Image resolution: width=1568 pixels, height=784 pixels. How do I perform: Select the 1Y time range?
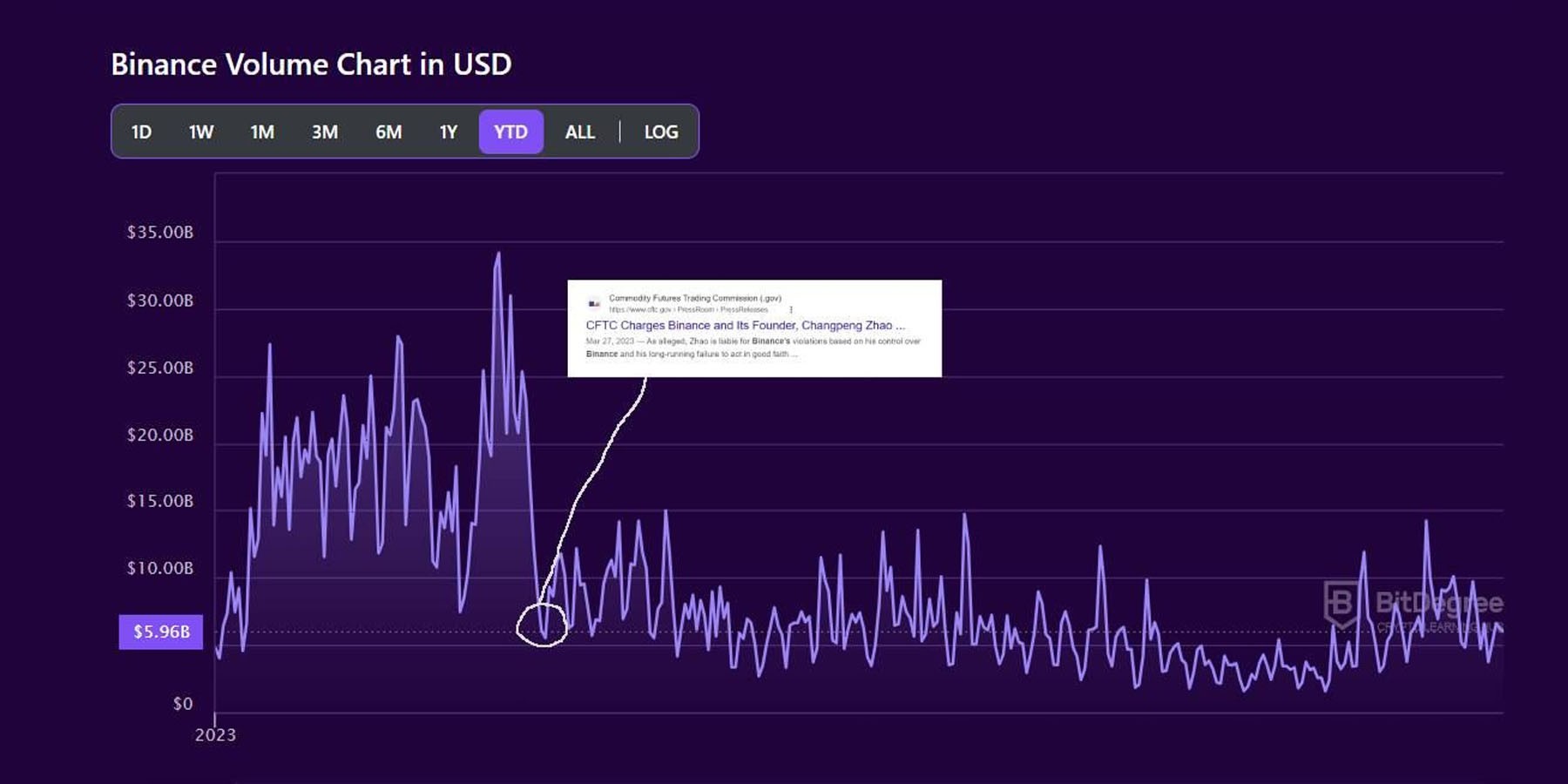449,132
